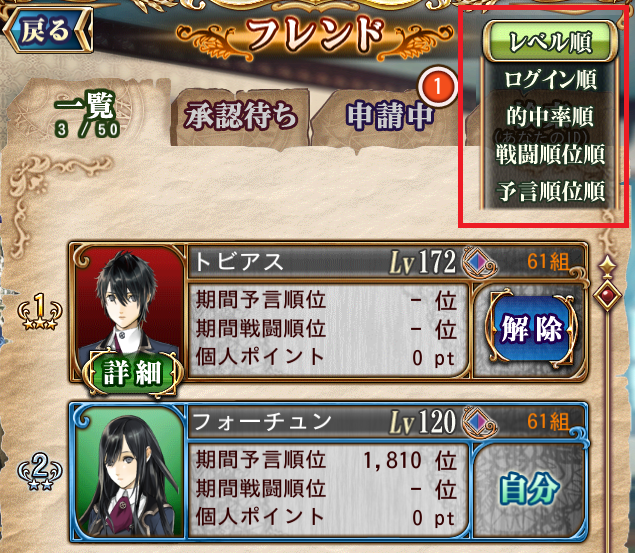
Task: Select ログイン順 sort option
Action: 550,79
